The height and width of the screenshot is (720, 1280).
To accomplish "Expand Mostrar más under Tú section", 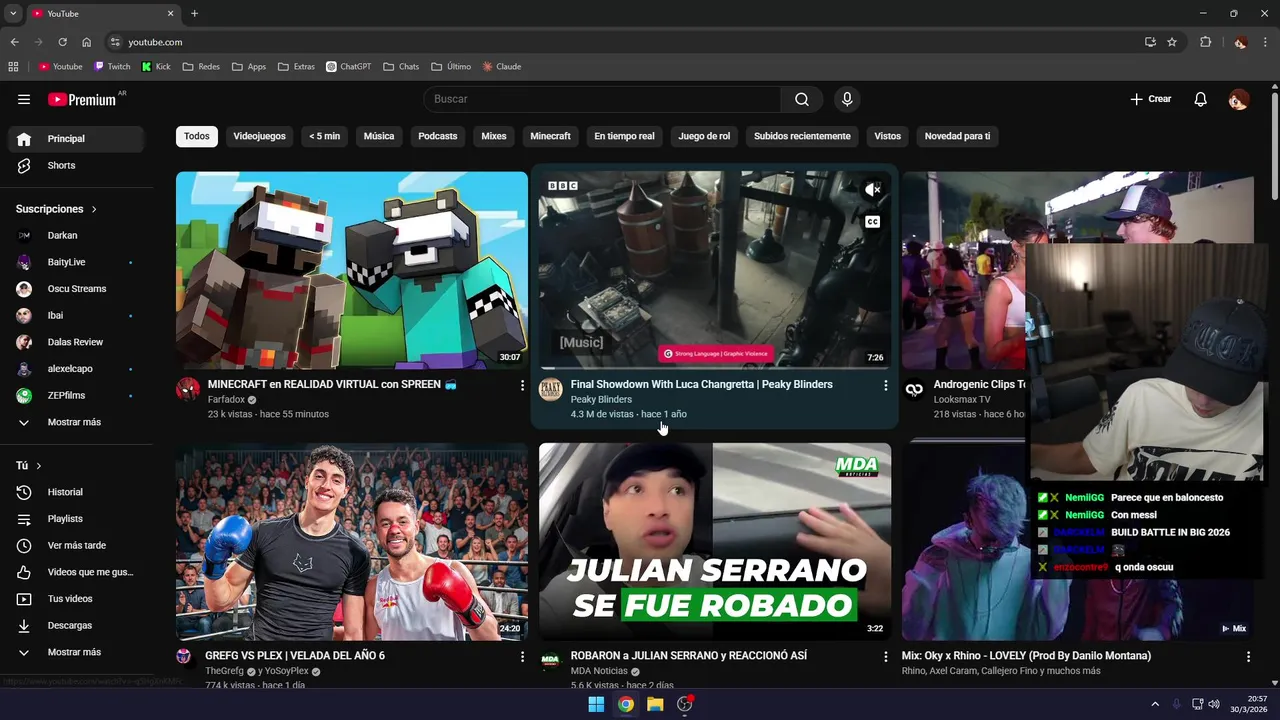I will tap(76, 652).
